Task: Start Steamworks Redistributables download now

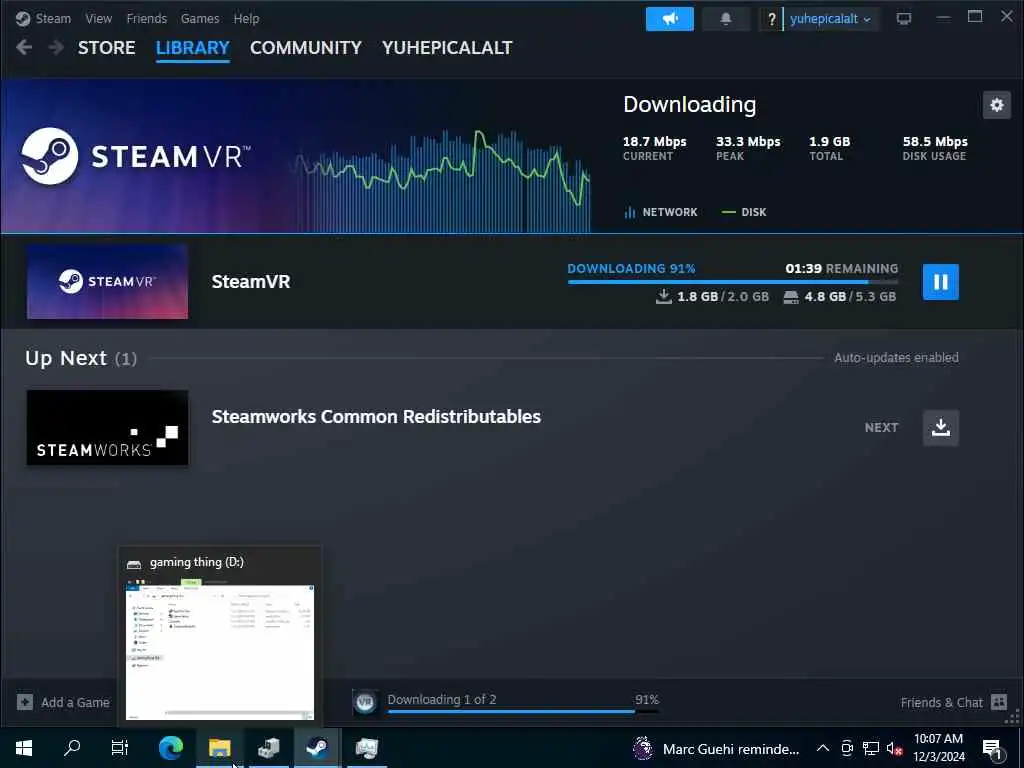Action: pos(940,428)
